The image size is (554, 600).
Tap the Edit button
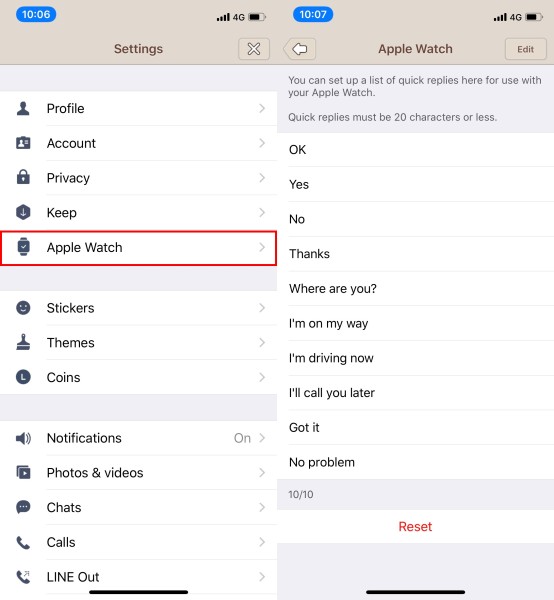526,49
